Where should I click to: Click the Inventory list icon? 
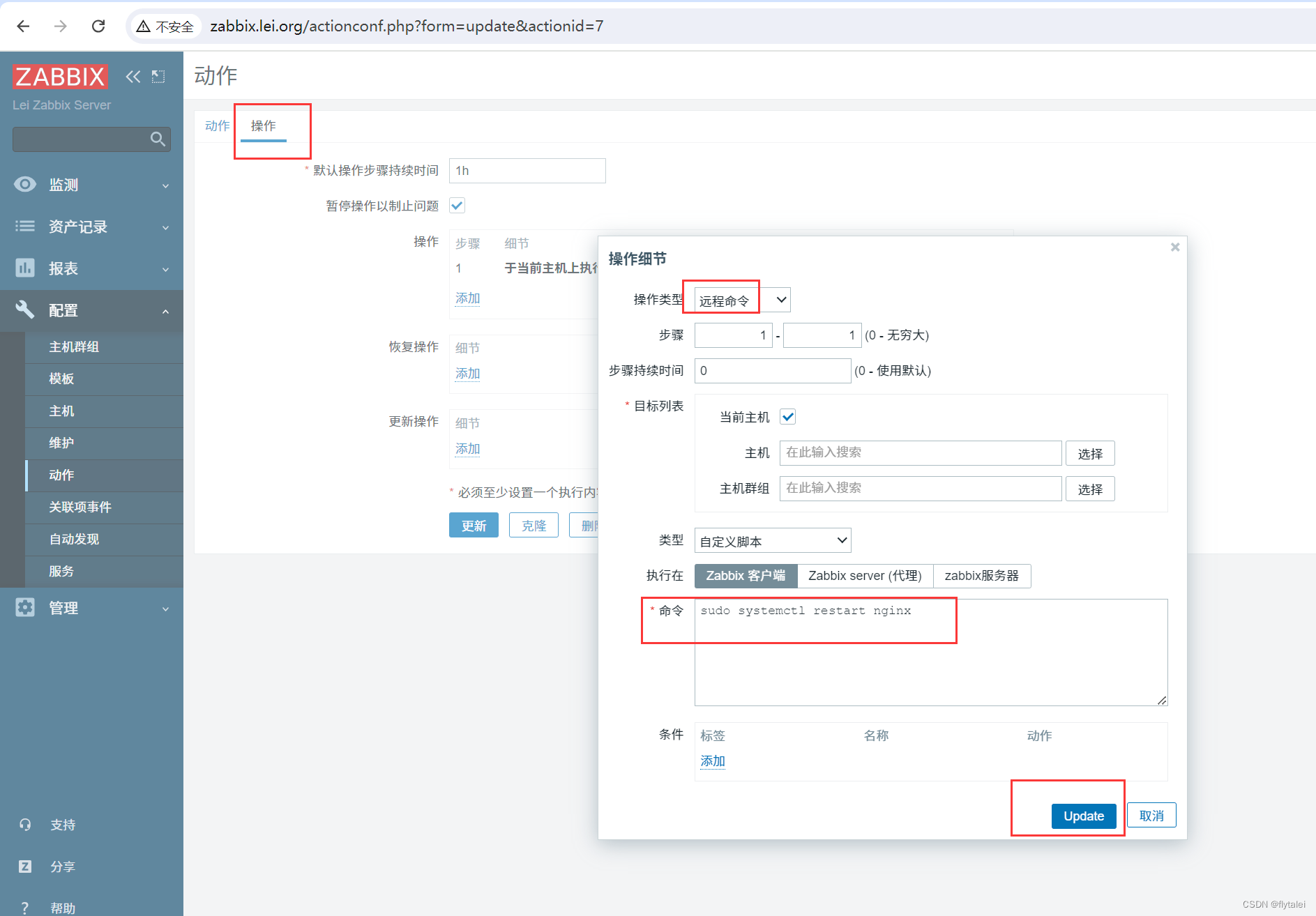click(25, 226)
